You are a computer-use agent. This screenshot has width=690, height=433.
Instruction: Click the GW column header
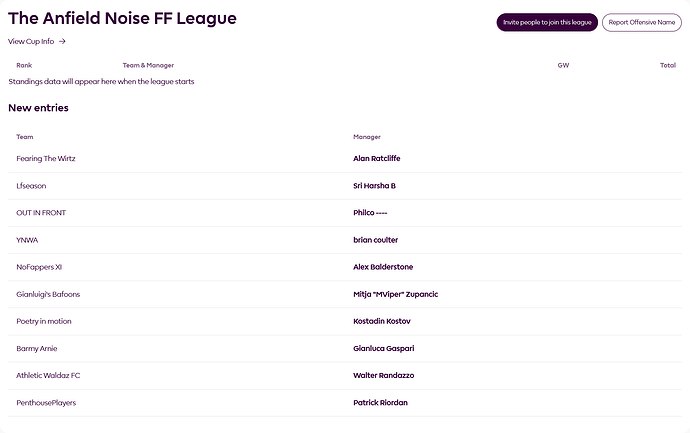[x=563, y=65]
